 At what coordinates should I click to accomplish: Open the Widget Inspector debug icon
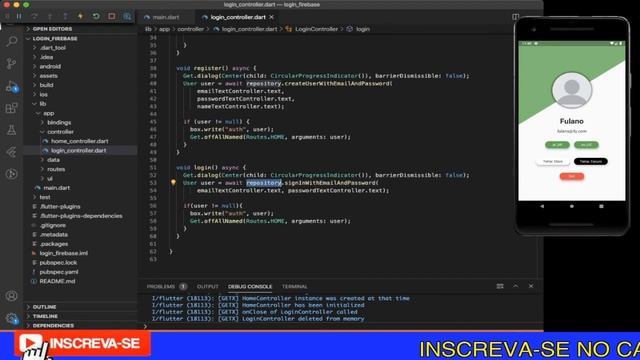pos(127,16)
